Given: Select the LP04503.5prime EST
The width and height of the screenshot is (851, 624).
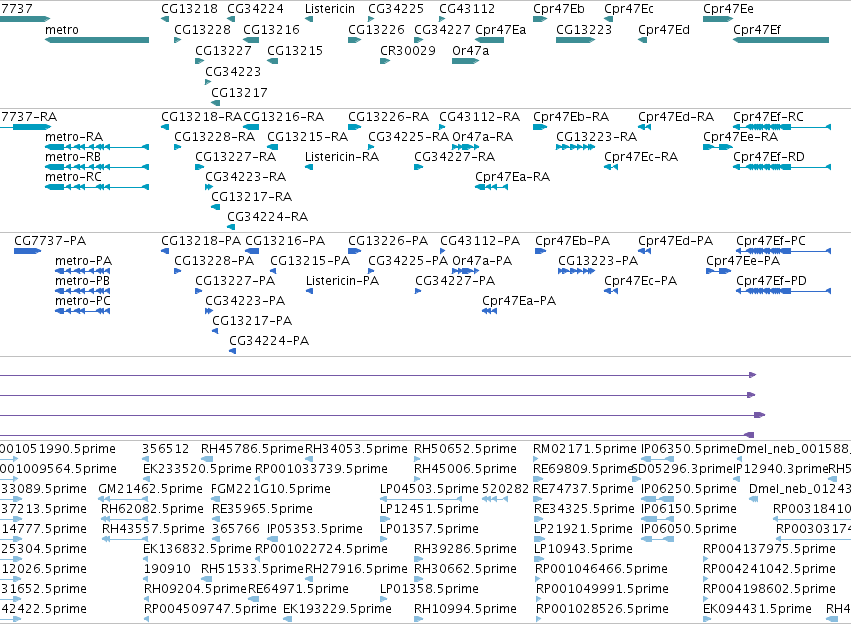Looking at the screenshot, I should tap(421, 499).
